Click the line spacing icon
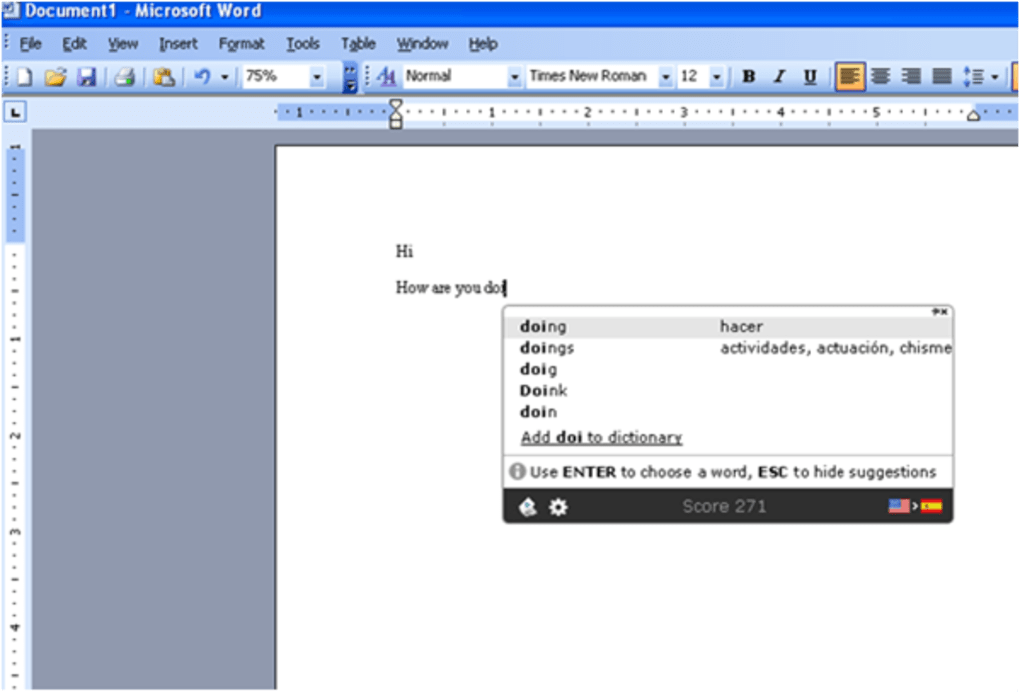The width and height of the screenshot is (1020, 693). [x=974, y=77]
